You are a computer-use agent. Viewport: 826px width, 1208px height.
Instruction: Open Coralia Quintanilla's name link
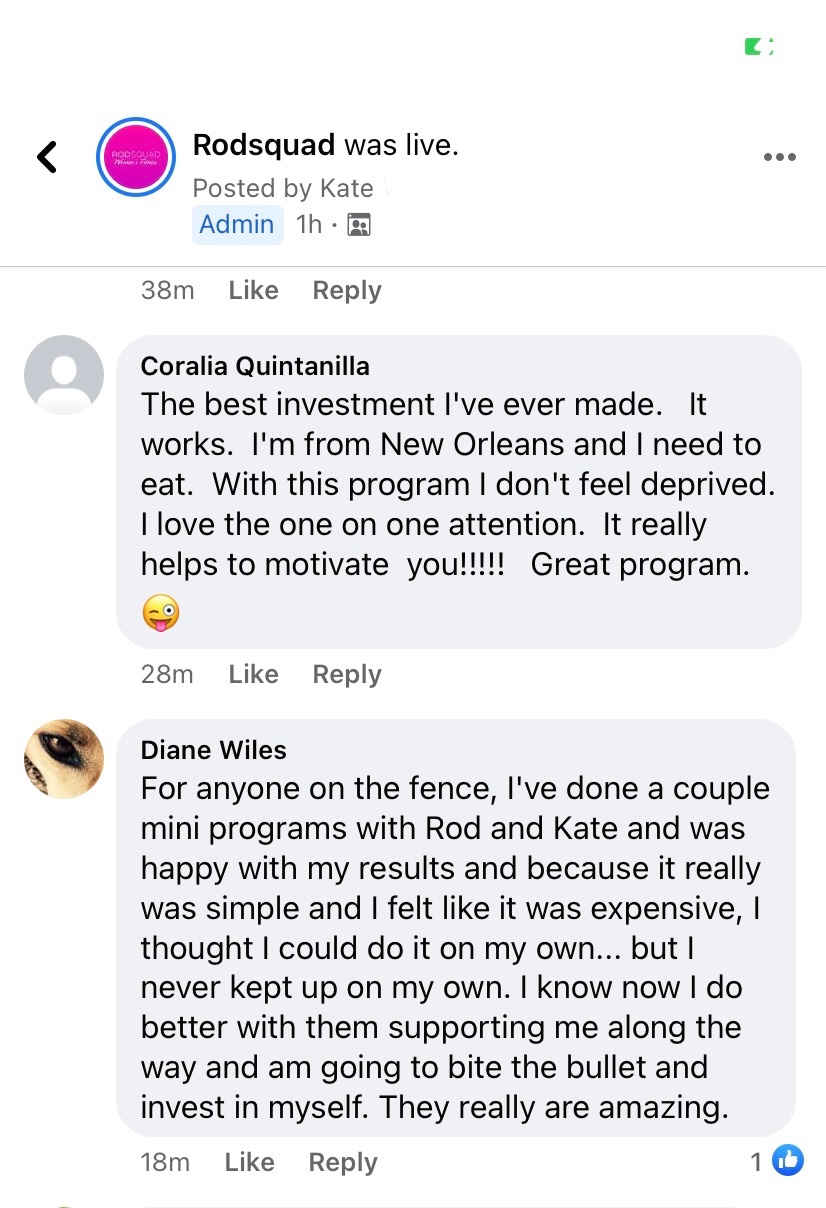255,366
